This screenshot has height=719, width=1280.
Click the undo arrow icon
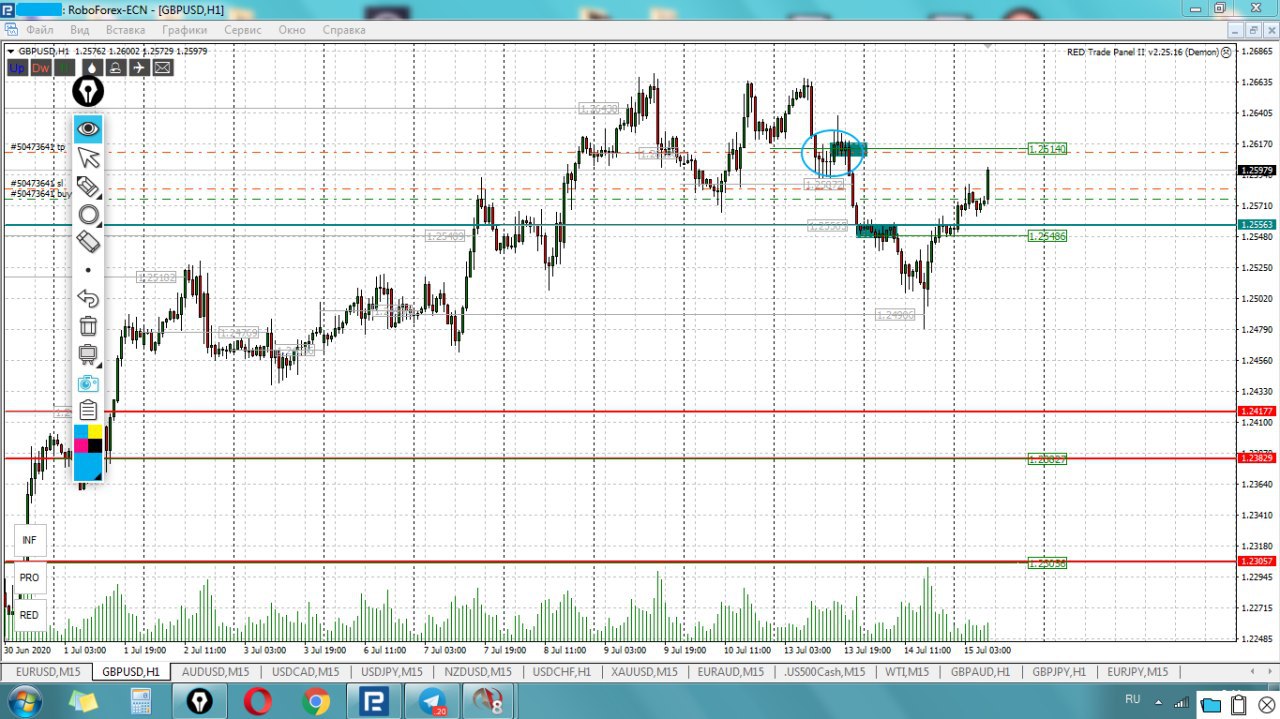tap(88, 298)
